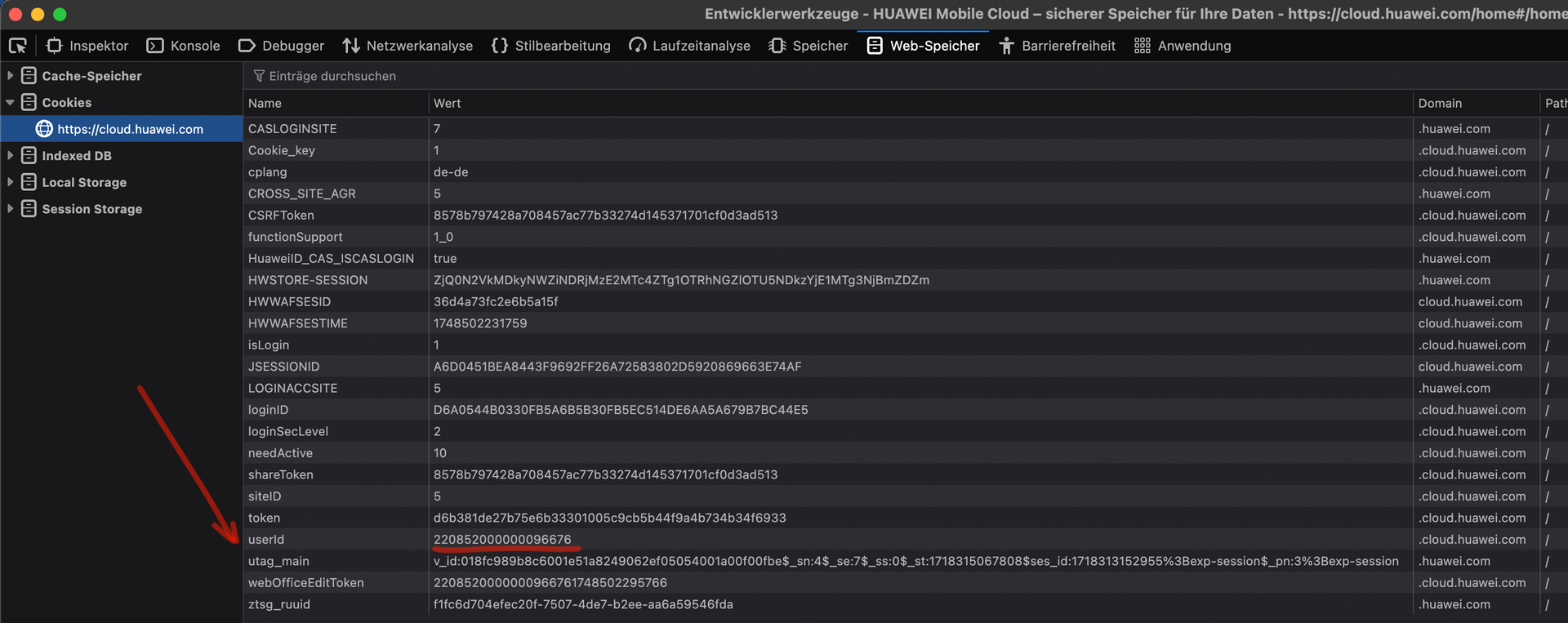
Task: Switch to the Konsole tab
Action: [x=183, y=46]
